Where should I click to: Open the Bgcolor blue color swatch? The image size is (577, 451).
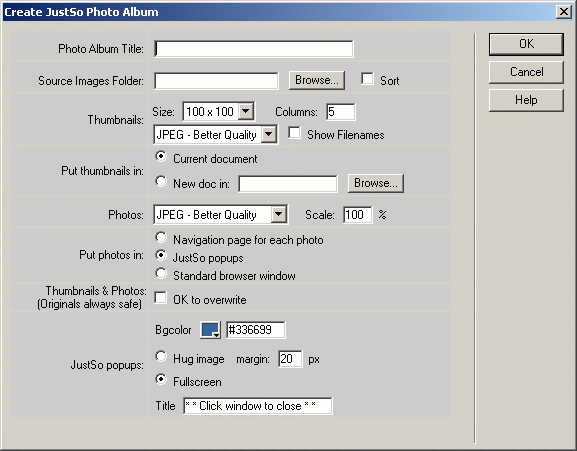click(x=210, y=330)
